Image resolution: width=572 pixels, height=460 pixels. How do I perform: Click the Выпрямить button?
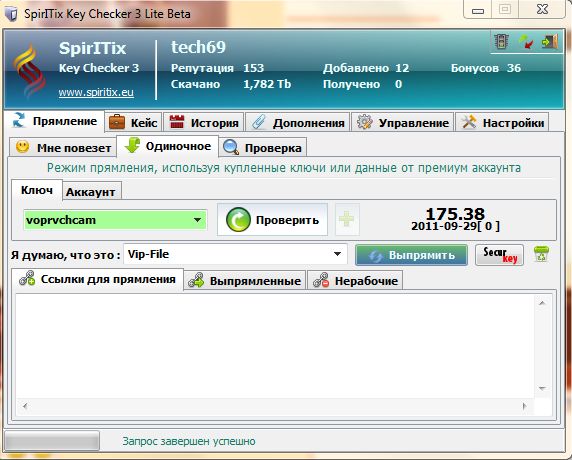(x=411, y=255)
